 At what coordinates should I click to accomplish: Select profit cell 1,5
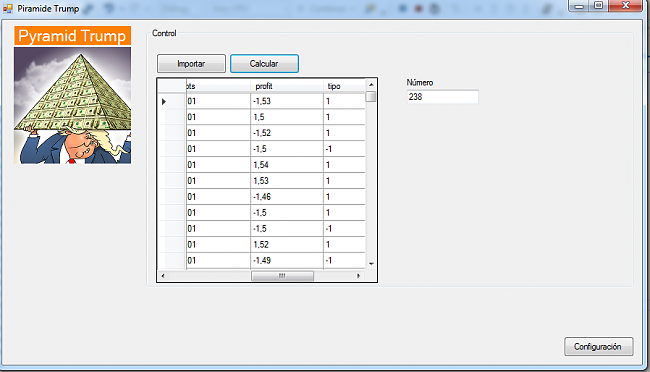coord(287,117)
